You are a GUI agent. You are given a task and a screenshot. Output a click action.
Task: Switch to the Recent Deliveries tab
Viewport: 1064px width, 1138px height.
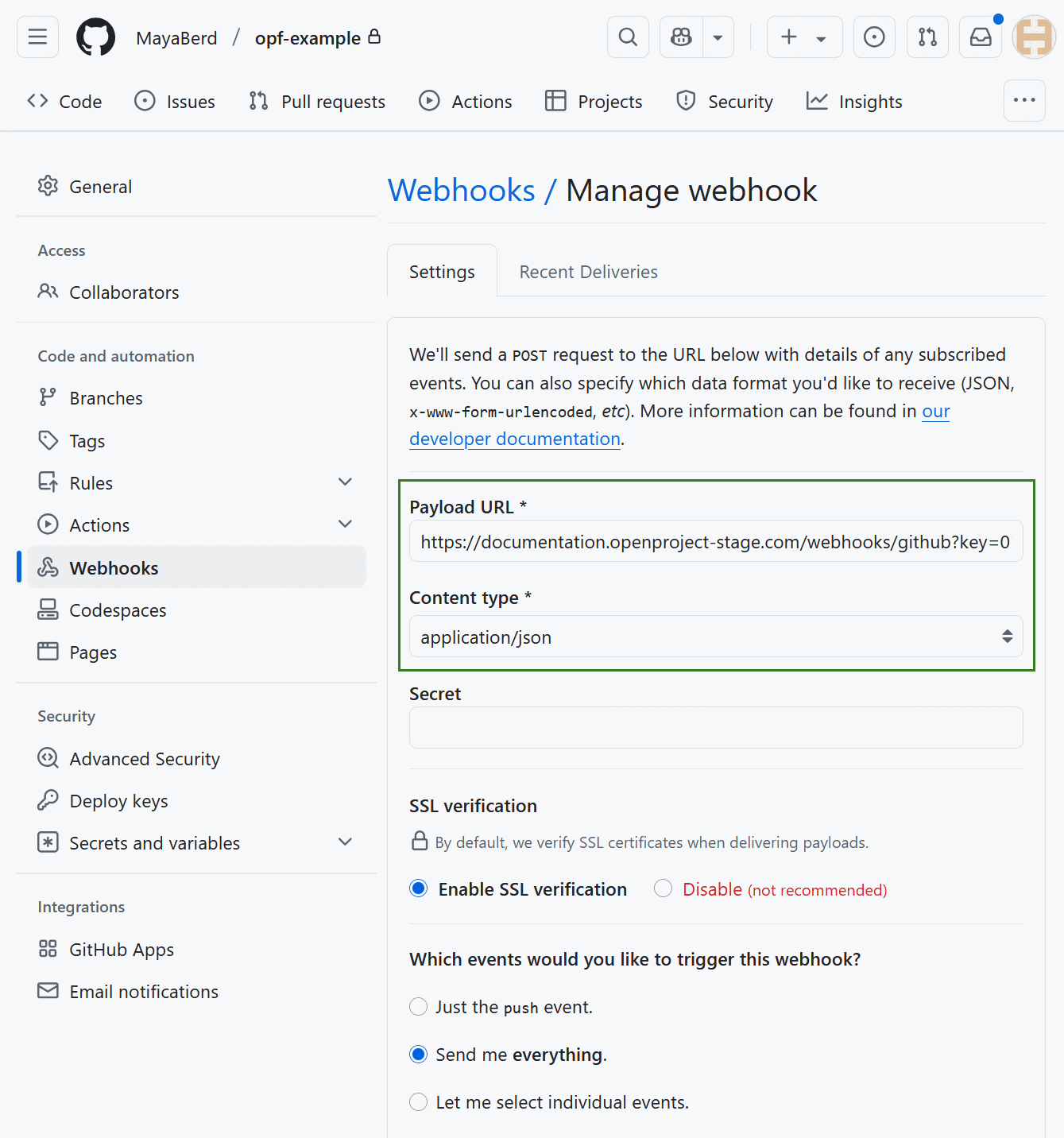[588, 271]
